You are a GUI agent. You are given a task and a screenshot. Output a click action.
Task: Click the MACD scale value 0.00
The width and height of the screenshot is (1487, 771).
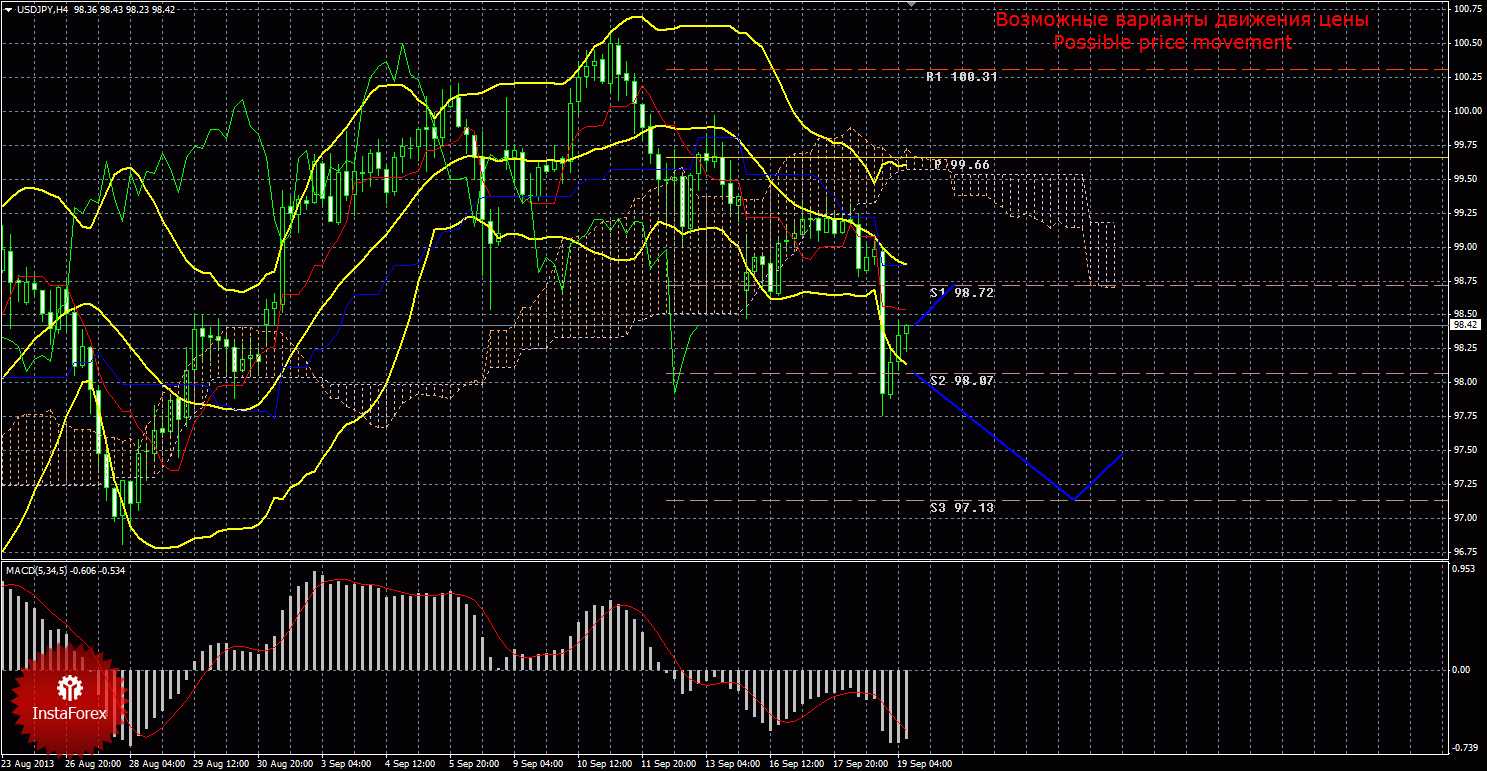(1463, 669)
